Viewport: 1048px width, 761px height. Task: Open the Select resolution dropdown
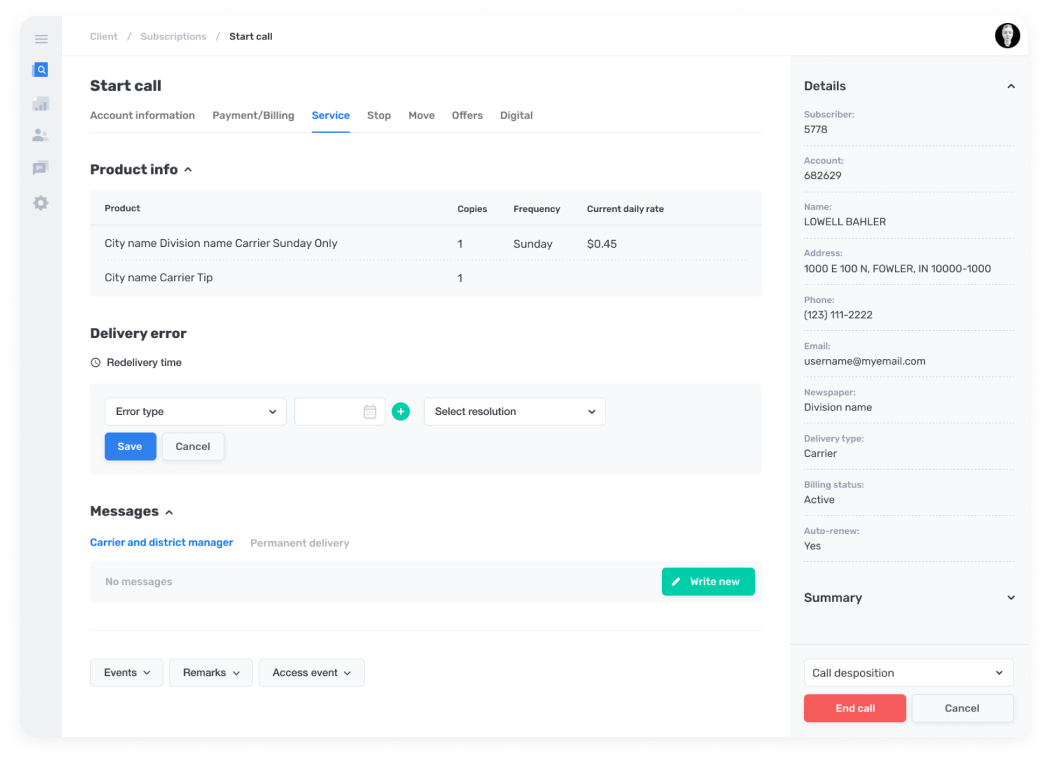[x=514, y=411]
